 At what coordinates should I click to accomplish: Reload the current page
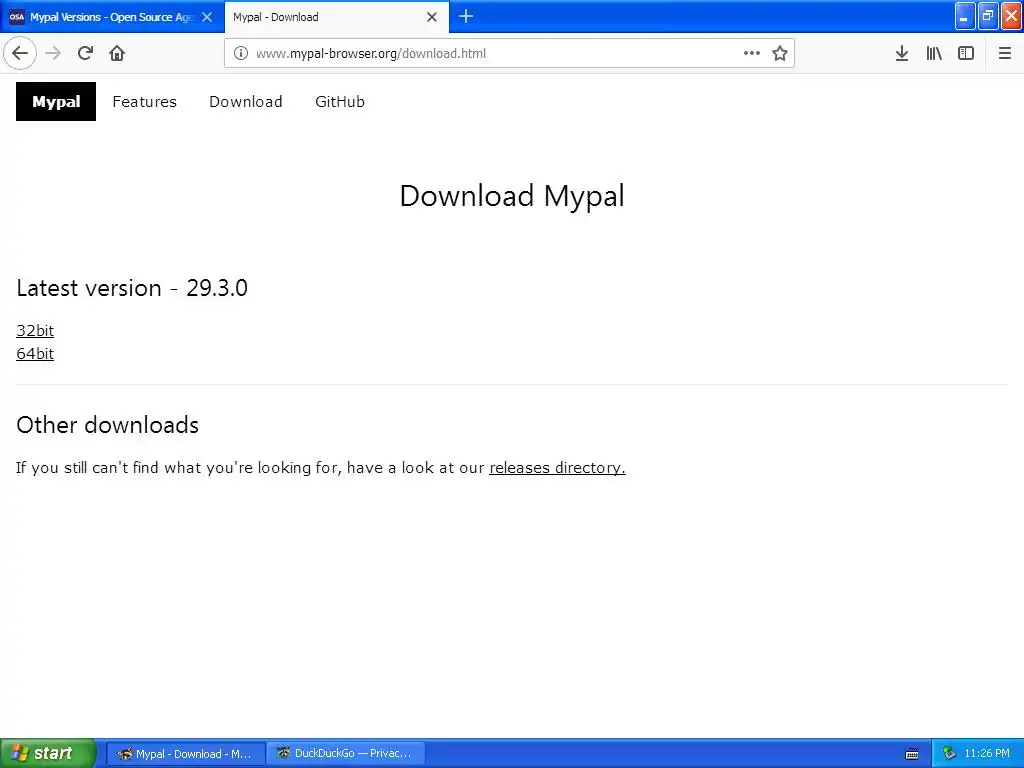click(x=85, y=53)
